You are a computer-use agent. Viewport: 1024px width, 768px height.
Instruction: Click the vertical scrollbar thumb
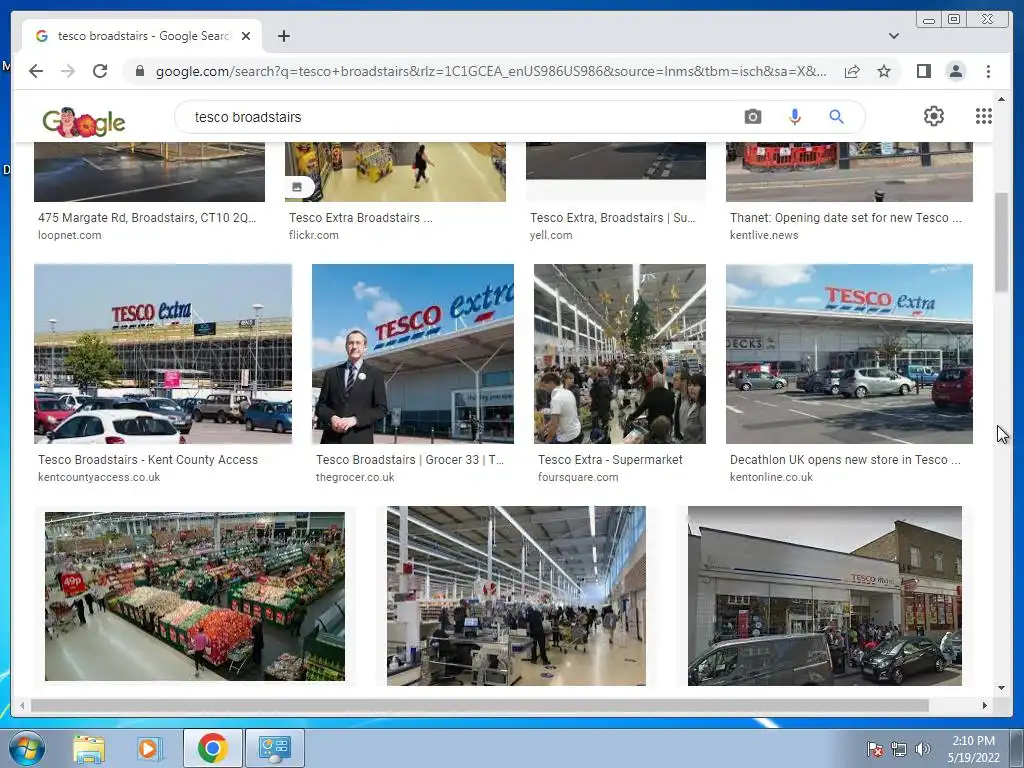(1001, 243)
